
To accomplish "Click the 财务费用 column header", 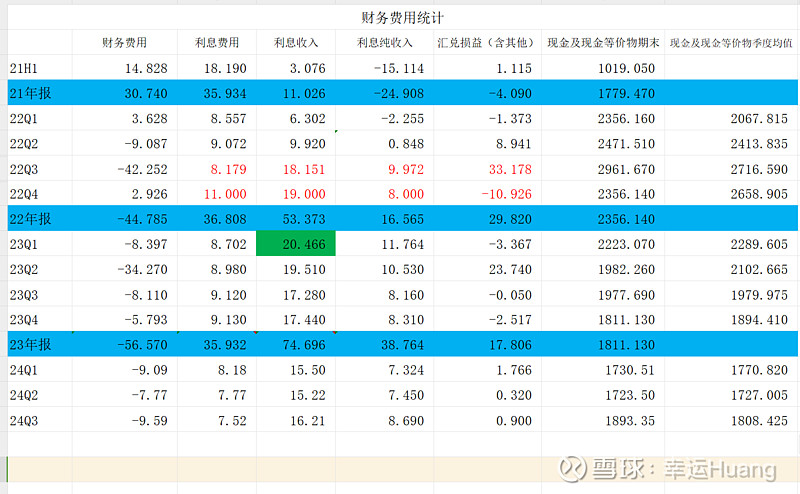I will coord(124,42).
